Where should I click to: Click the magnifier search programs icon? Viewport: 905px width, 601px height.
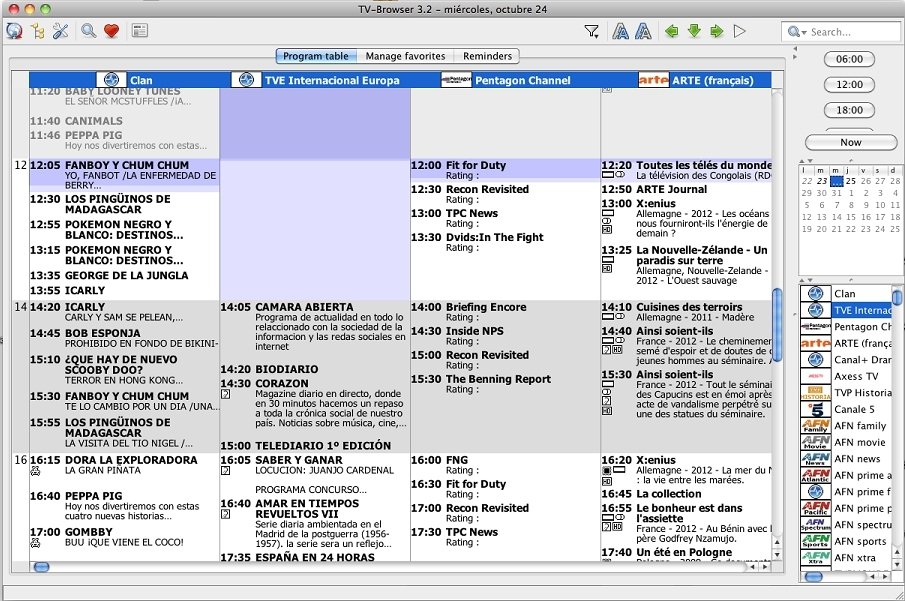pyautogui.click(x=88, y=31)
